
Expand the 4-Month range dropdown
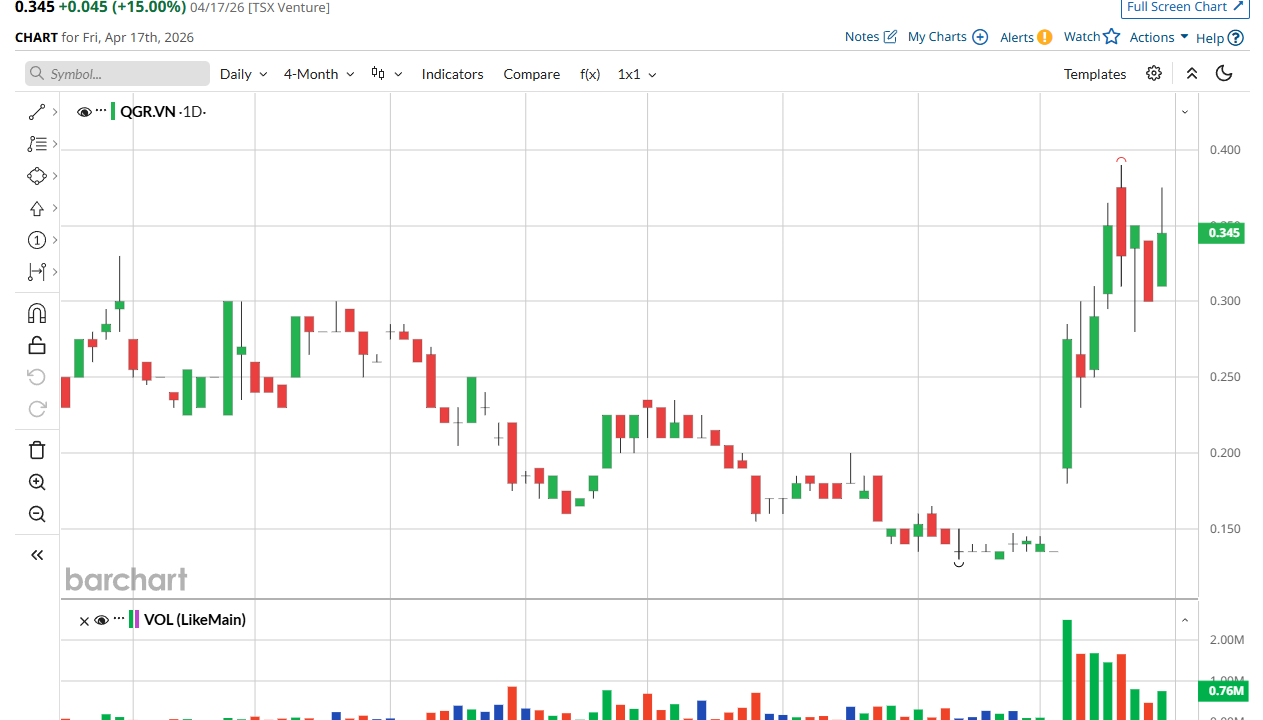click(x=317, y=74)
